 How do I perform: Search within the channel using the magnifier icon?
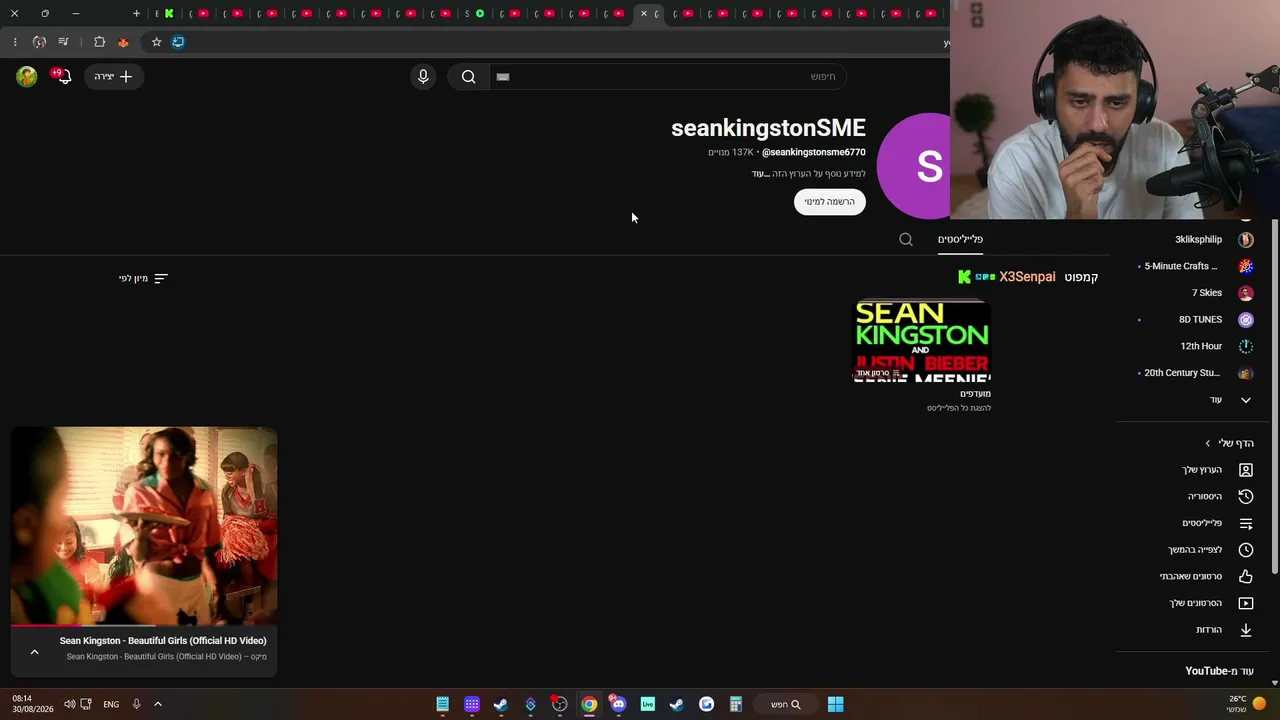click(x=906, y=239)
